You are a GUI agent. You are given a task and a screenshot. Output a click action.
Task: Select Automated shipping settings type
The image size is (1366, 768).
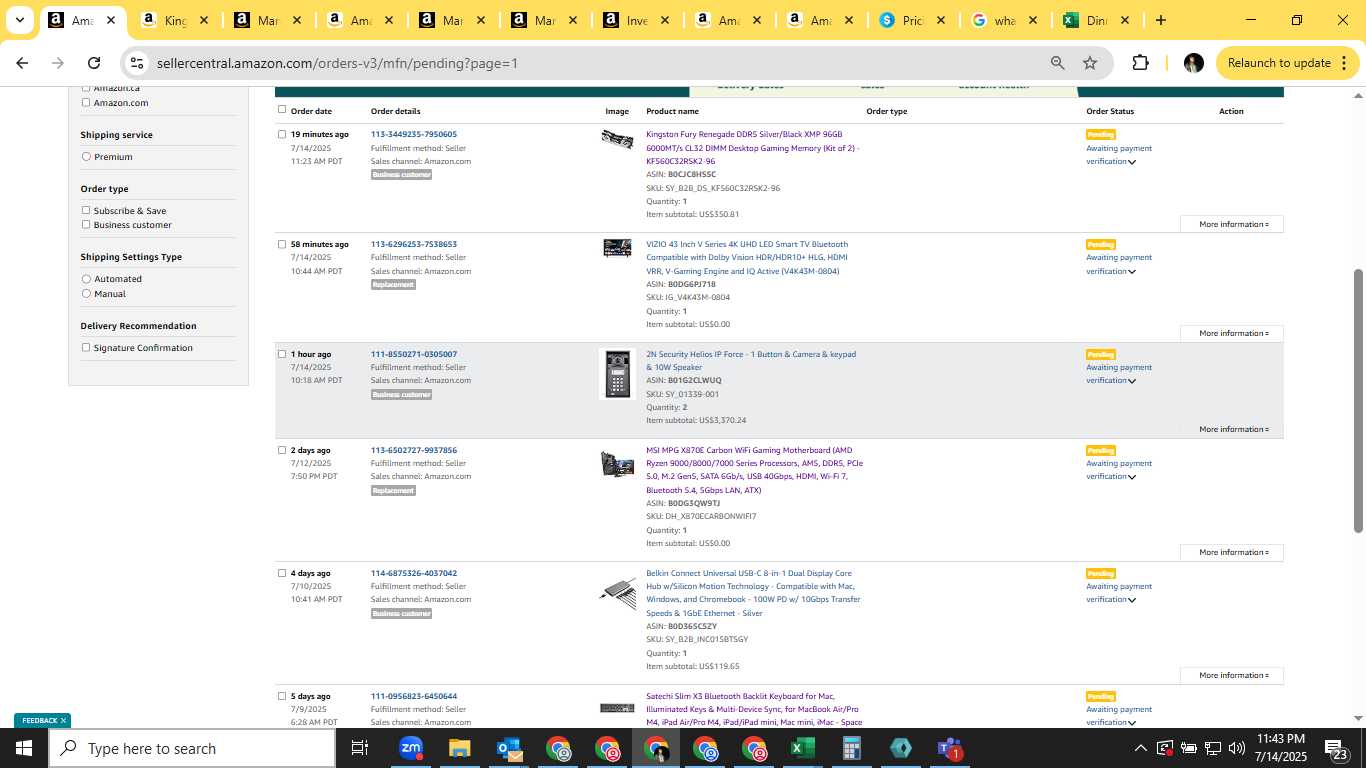(x=86, y=279)
